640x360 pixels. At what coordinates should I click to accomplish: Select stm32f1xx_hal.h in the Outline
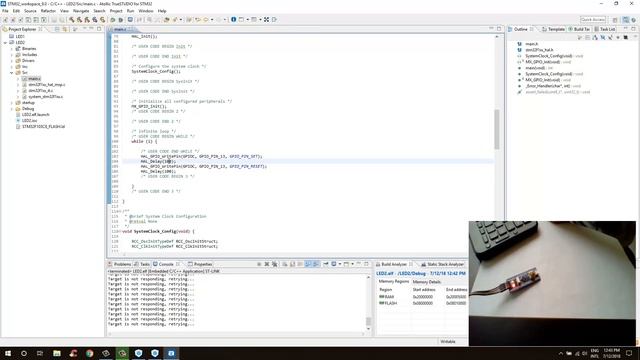539,50
